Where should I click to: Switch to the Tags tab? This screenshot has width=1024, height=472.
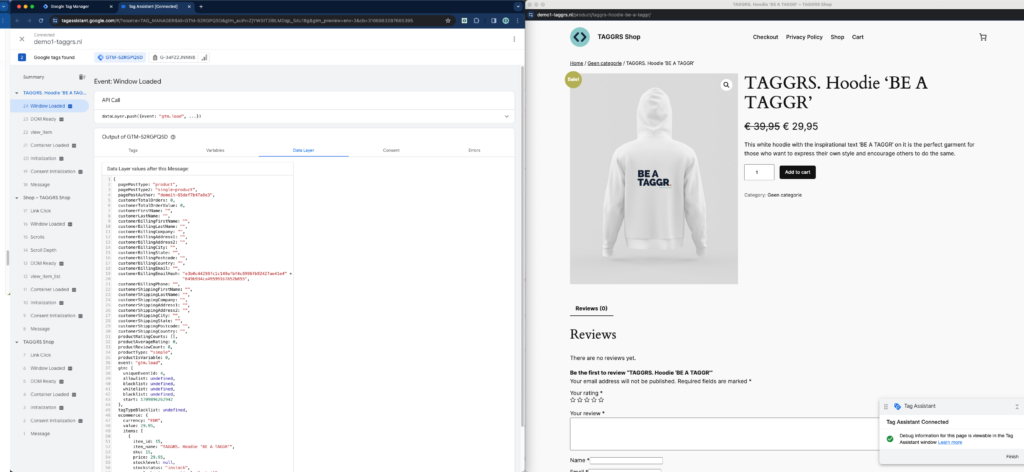pos(133,150)
